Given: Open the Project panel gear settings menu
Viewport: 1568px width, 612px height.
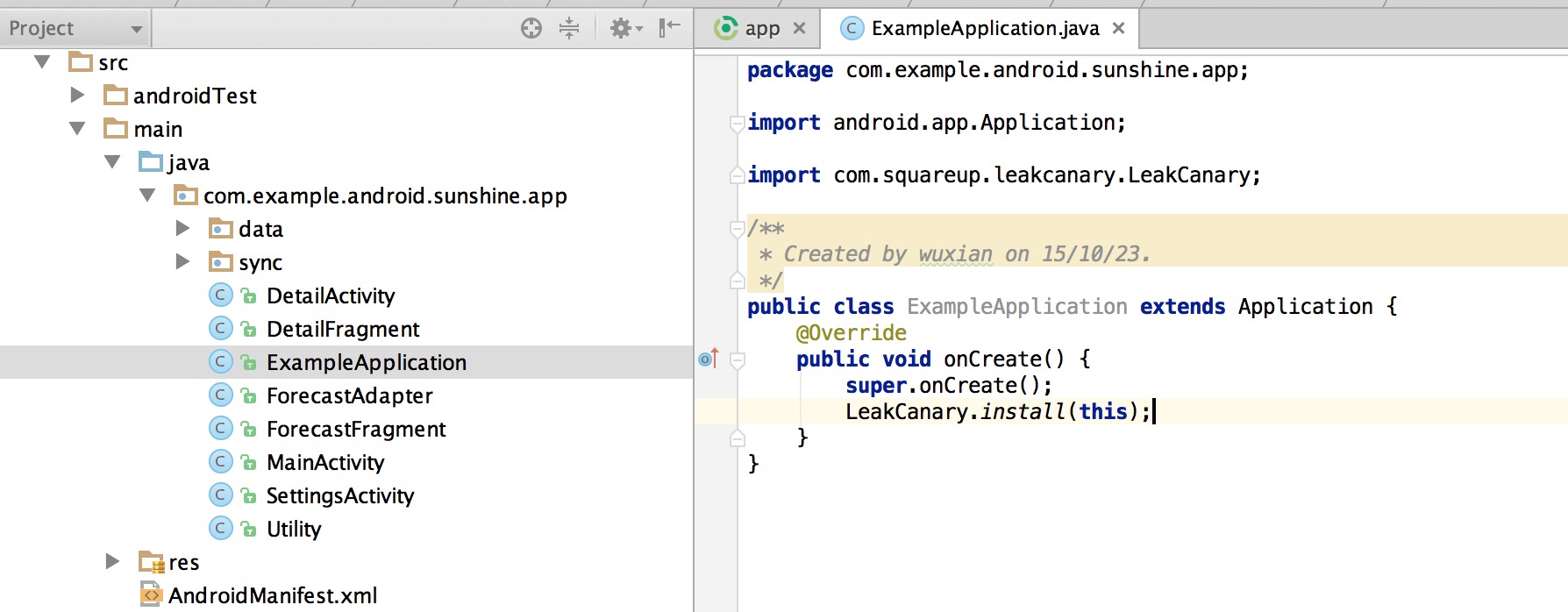Looking at the screenshot, I should point(626,28).
